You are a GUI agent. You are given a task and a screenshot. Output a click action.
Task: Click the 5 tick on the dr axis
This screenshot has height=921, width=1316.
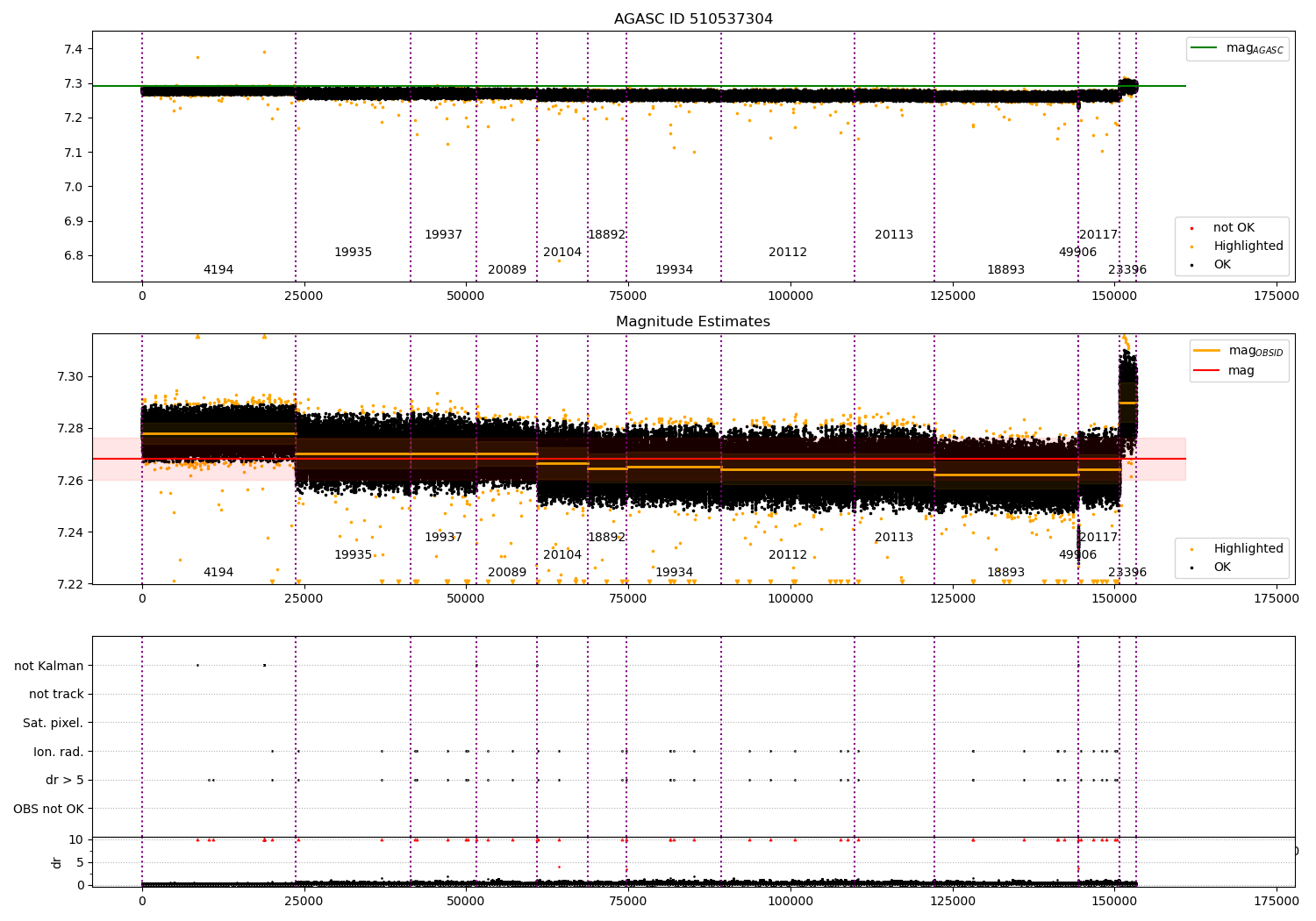click(81, 862)
